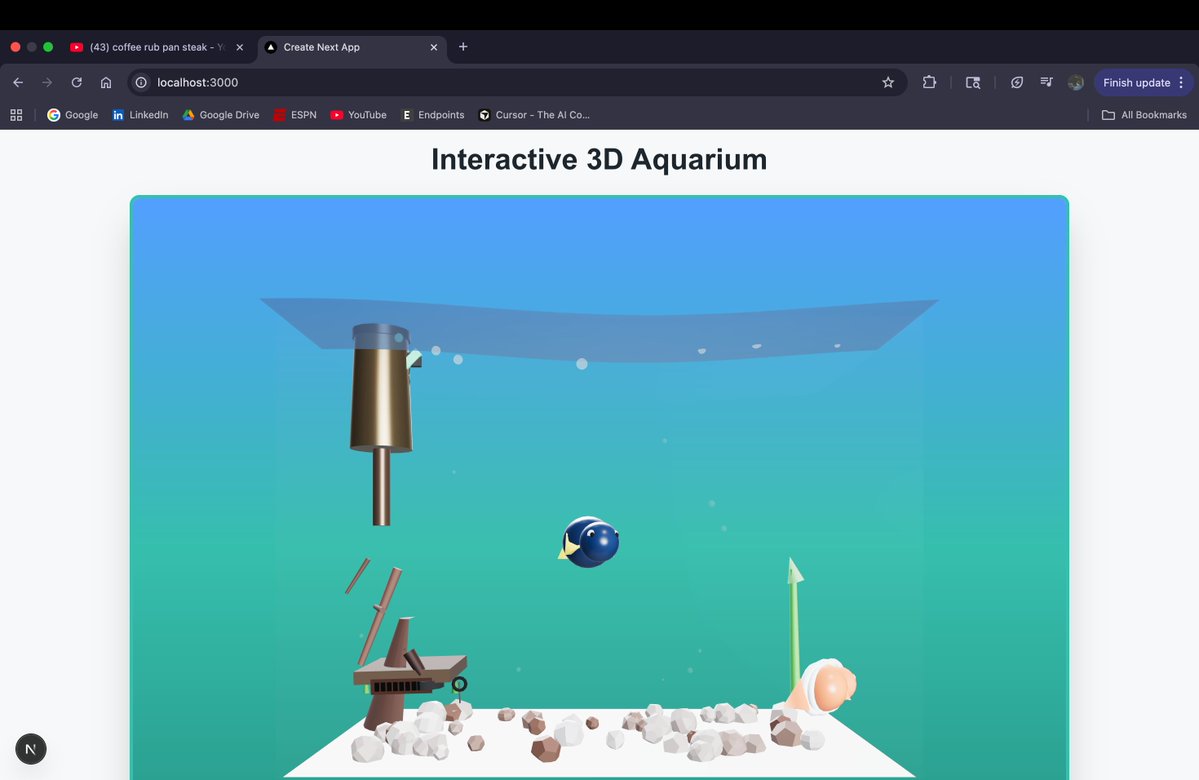The width and height of the screenshot is (1199, 780).
Task: Expand the All Bookmarks folder
Action: point(1144,115)
